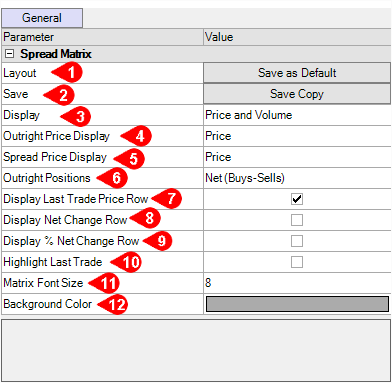The width and height of the screenshot is (392, 383).
Task: Tick the Highlight Last Trade checkbox
Action: (x=297, y=262)
